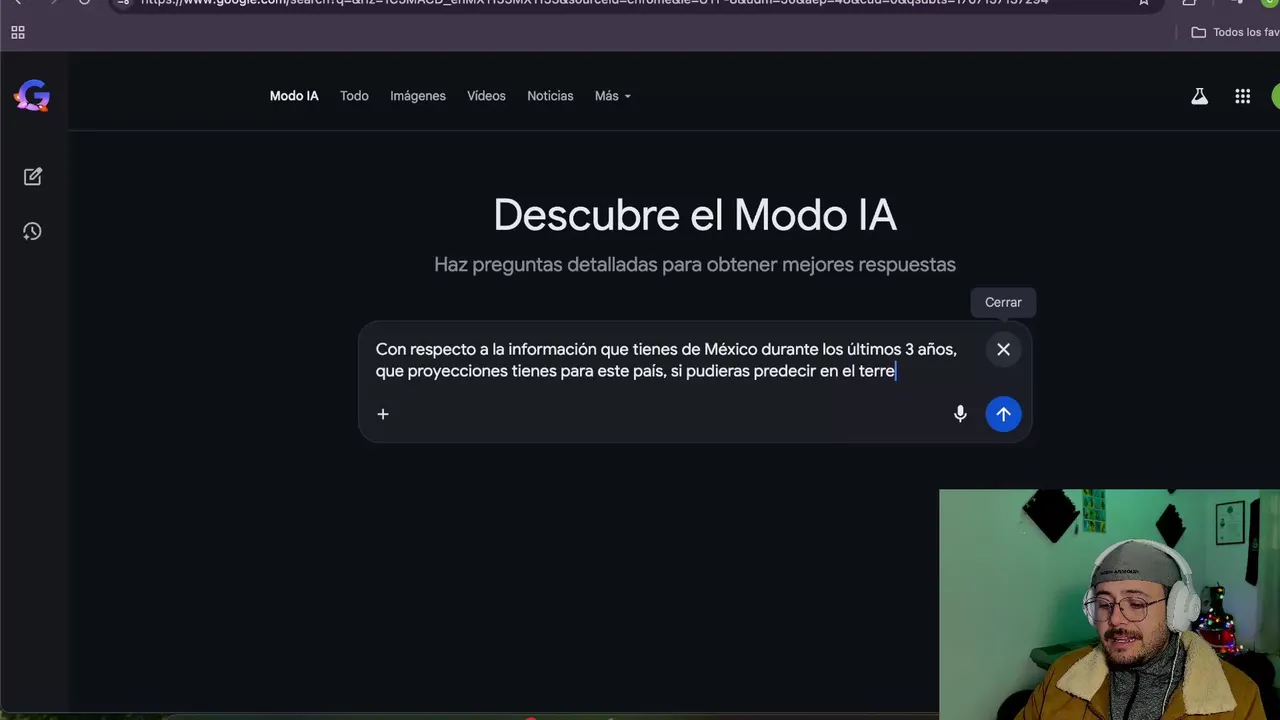Switch to the Imágenes tab
Image resolution: width=1280 pixels, height=720 pixels.
click(x=418, y=96)
